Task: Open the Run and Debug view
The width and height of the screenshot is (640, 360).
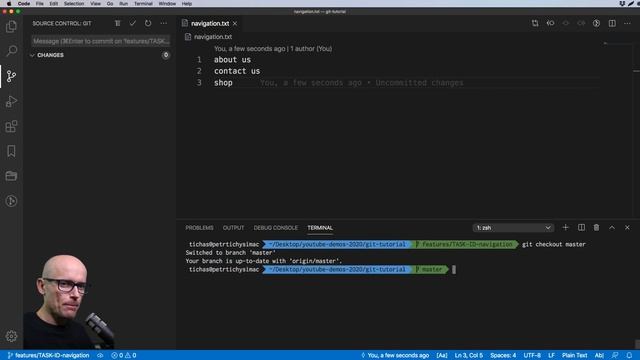Action: point(11,101)
